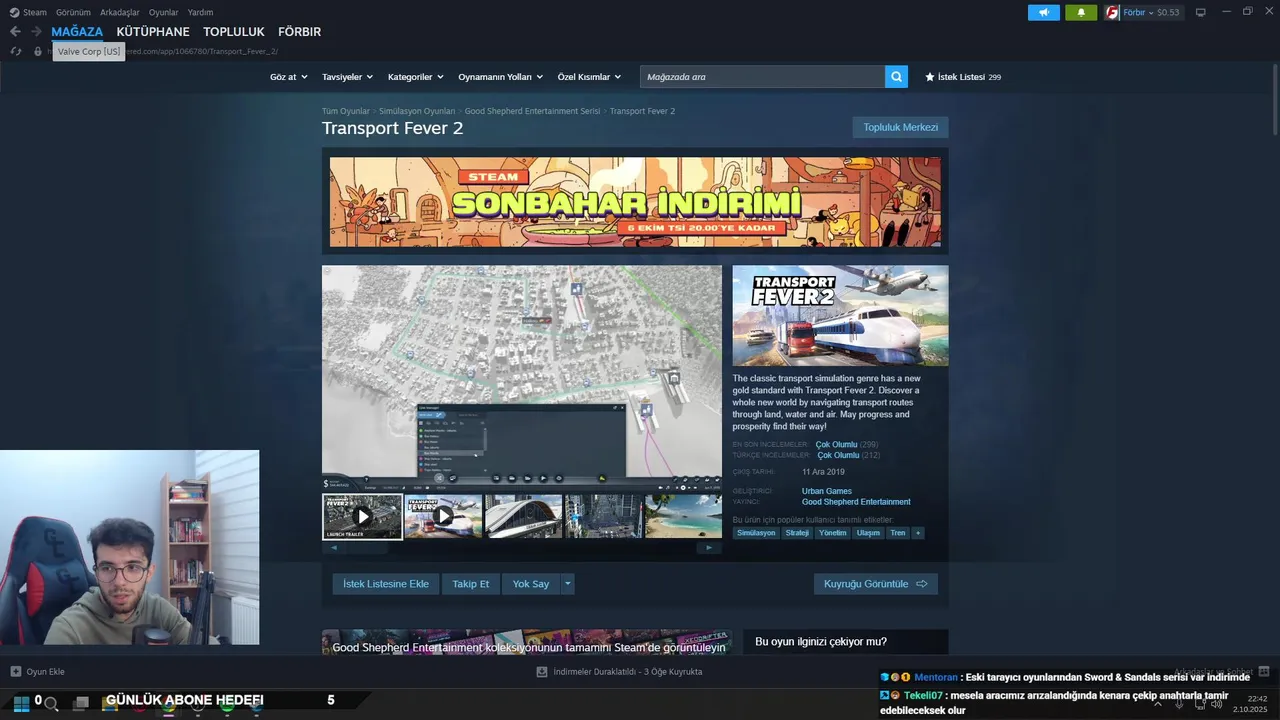The height and width of the screenshot is (720, 1280).
Task: Click the Oyun Ekle plus icon
Action: [x=15, y=672]
